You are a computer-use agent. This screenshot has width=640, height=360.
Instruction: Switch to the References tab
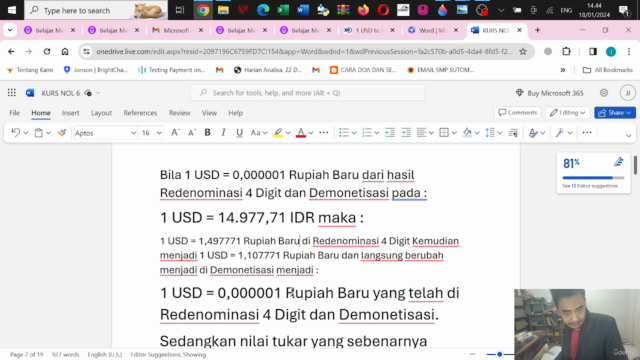pos(140,113)
